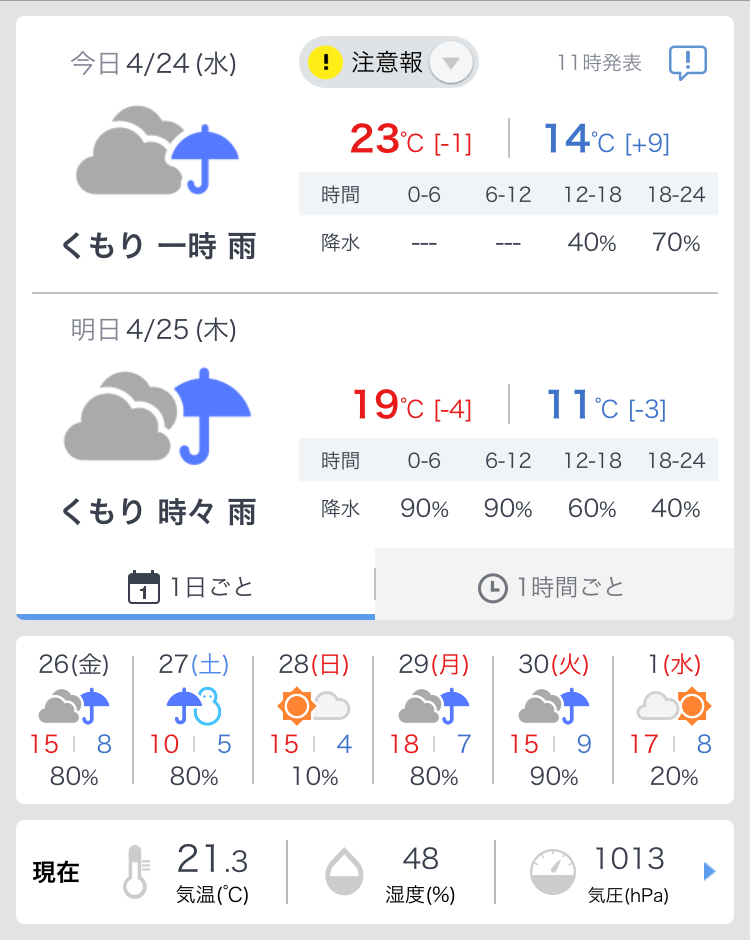Click the humidity droplet icon

point(344,871)
